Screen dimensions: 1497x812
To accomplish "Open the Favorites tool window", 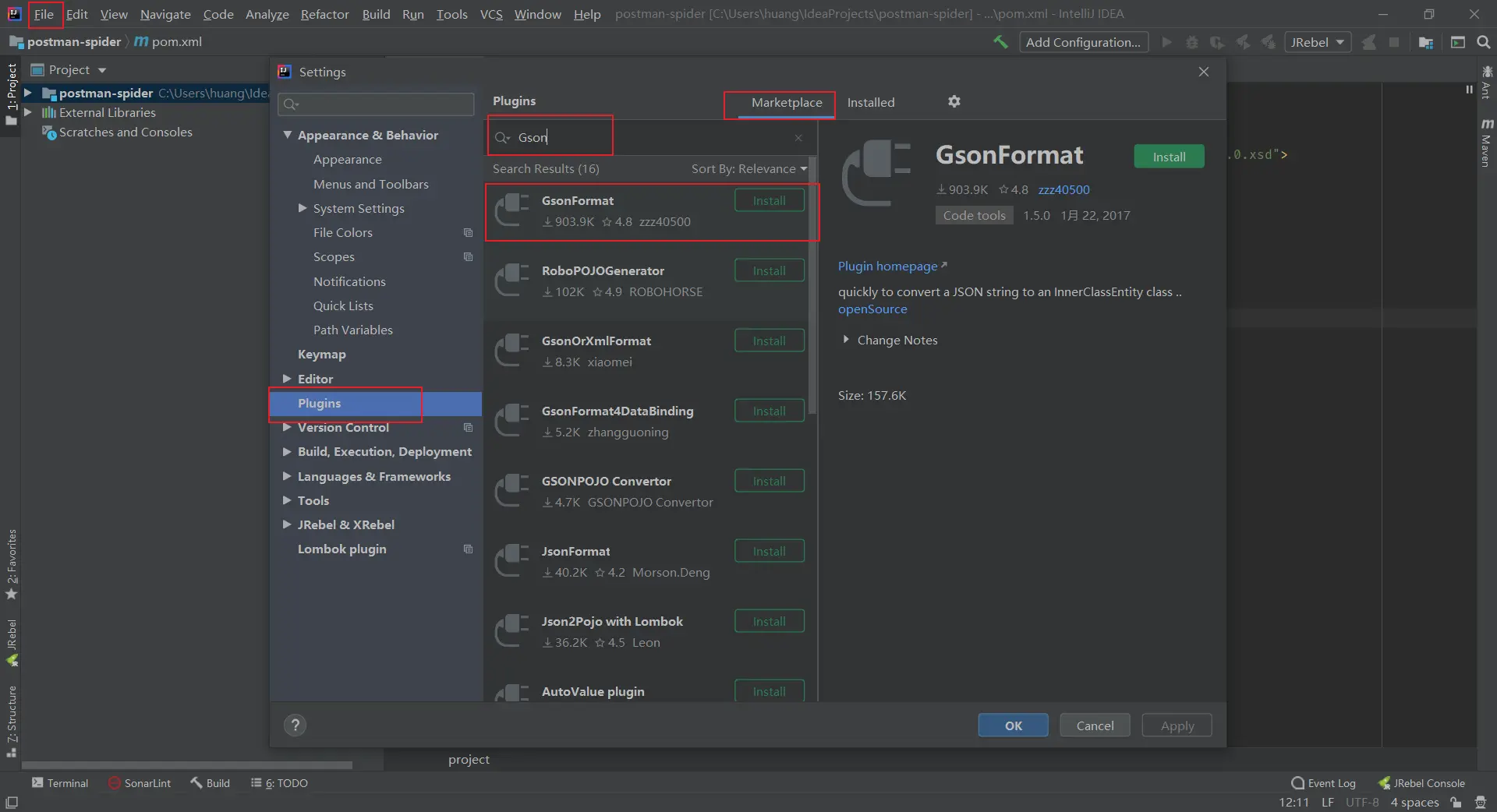I will click(12, 564).
